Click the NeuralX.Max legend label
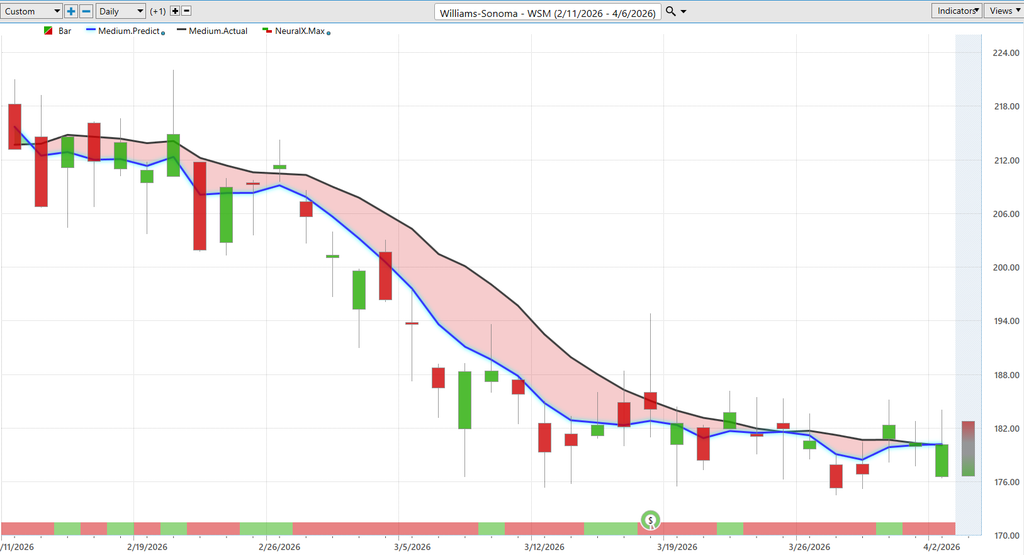1024x555 pixels. pyautogui.click(x=300, y=31)
